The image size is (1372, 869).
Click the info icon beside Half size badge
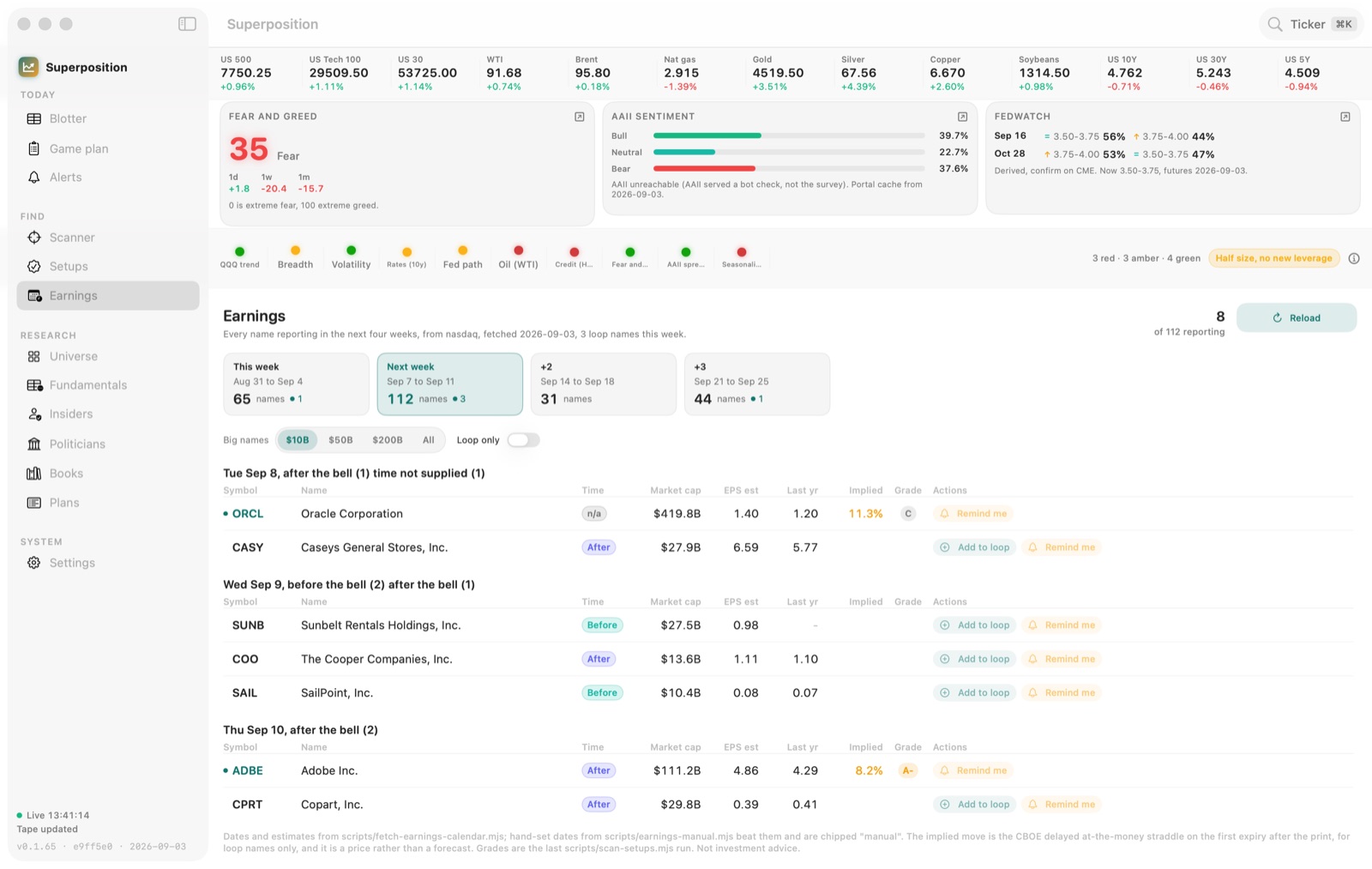click(1354, 258)
